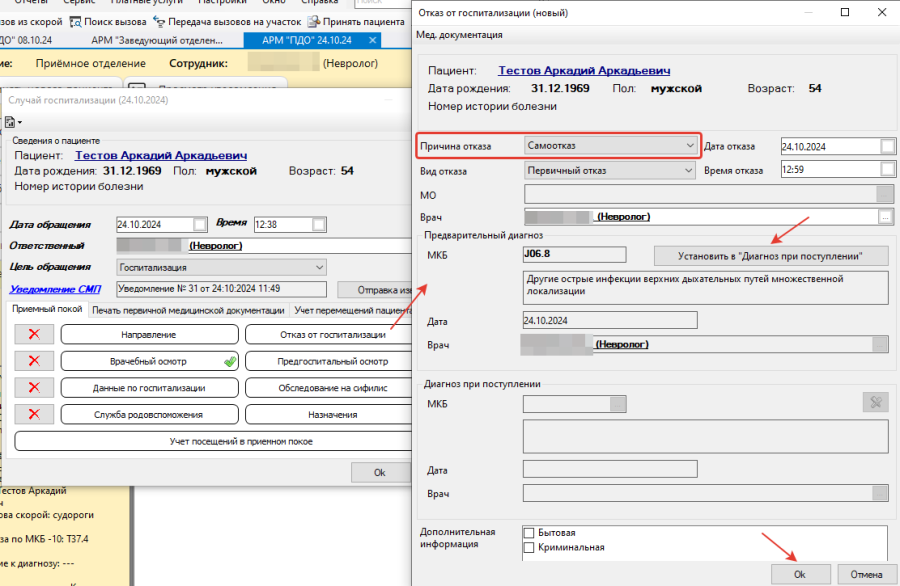
Task: Click Врачебный осмотр button
Action: 149,361
